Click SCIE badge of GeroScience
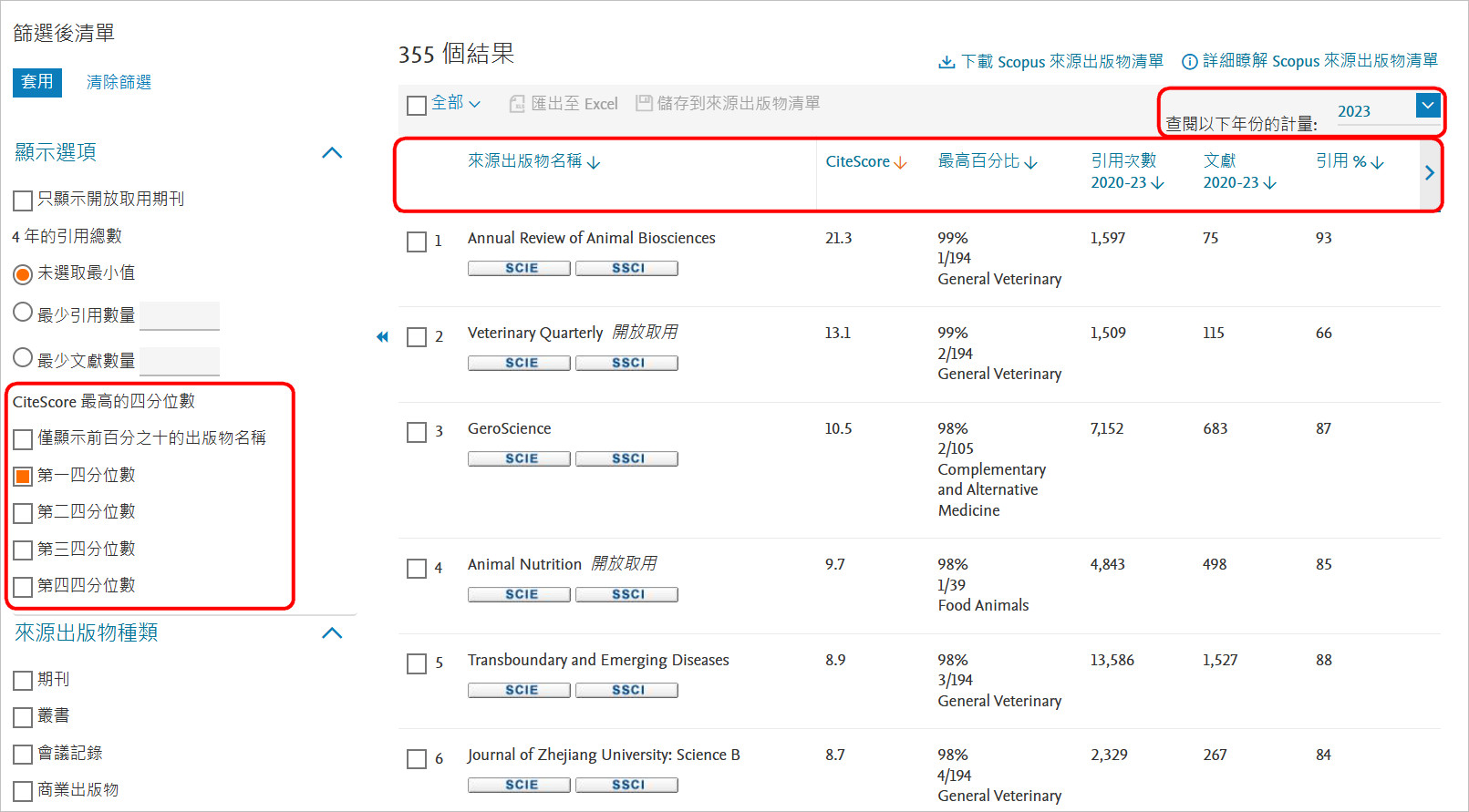The image size is (1469, 812). (x=519, y=458)
